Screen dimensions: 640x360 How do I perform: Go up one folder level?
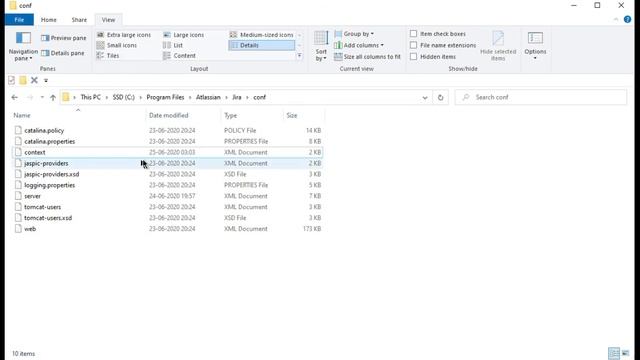click(53, 98)
